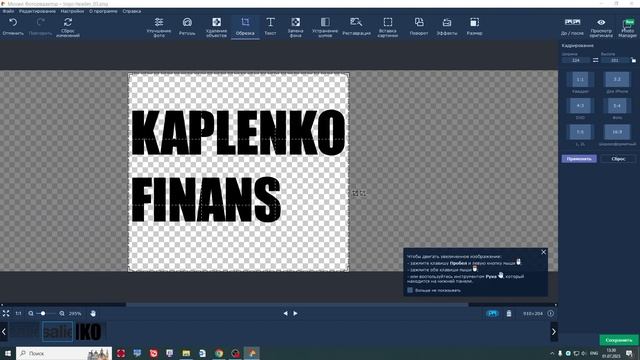The width and height of the screenshot is (640, 360).
Task: Open the About (О программе) menu
Action: click(103, 11)
